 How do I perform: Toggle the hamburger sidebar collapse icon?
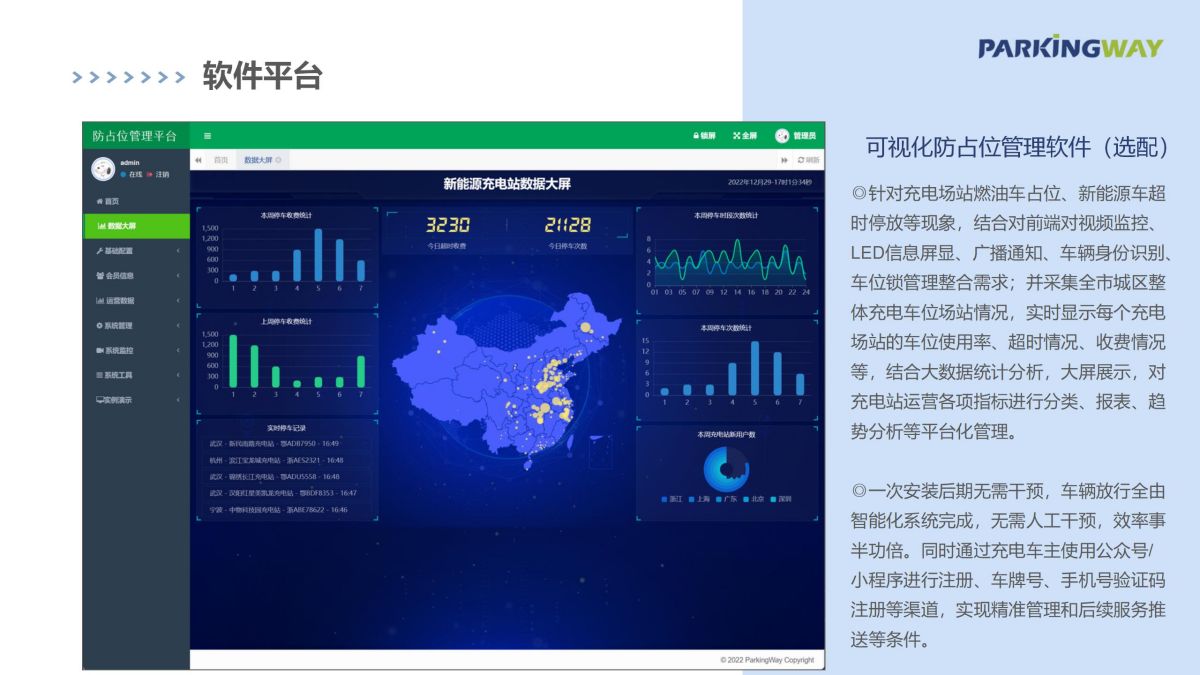tap(207, 136)
